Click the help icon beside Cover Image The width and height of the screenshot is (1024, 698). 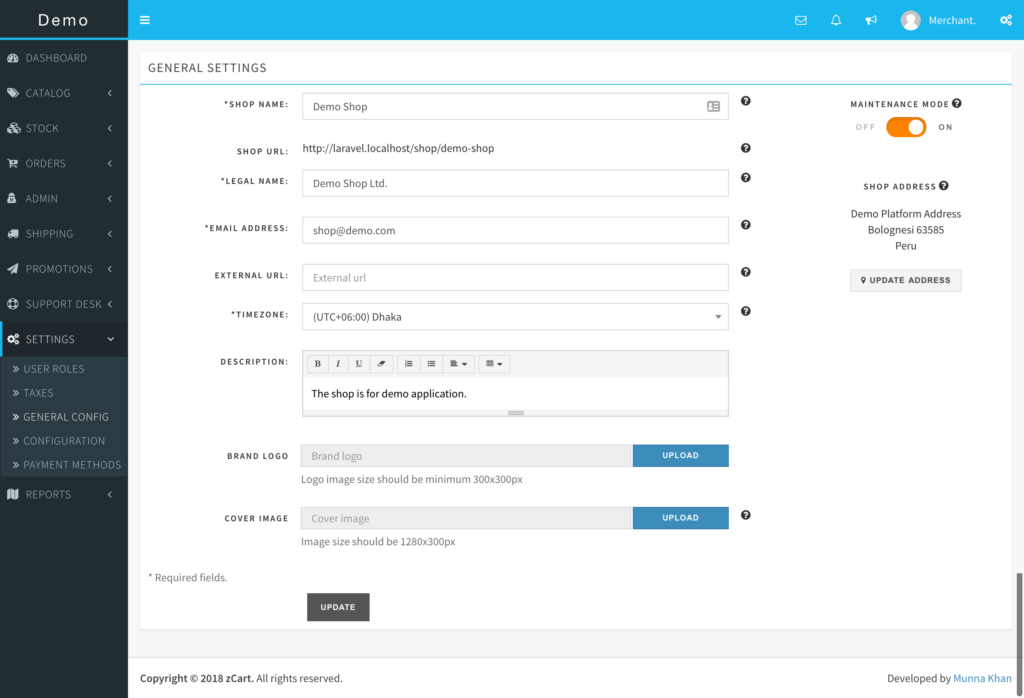tap(746, 515)
